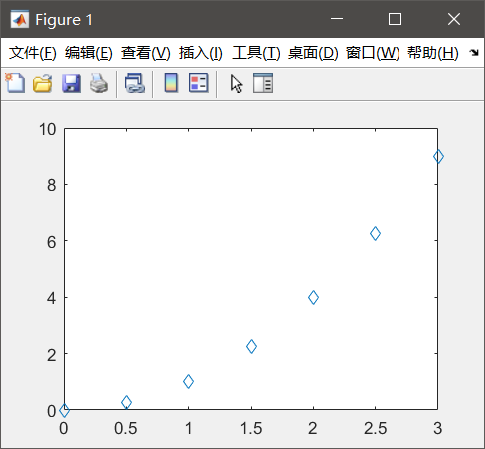Select the diamond marker at the origin
485x449 pixels.
[64, 410]
